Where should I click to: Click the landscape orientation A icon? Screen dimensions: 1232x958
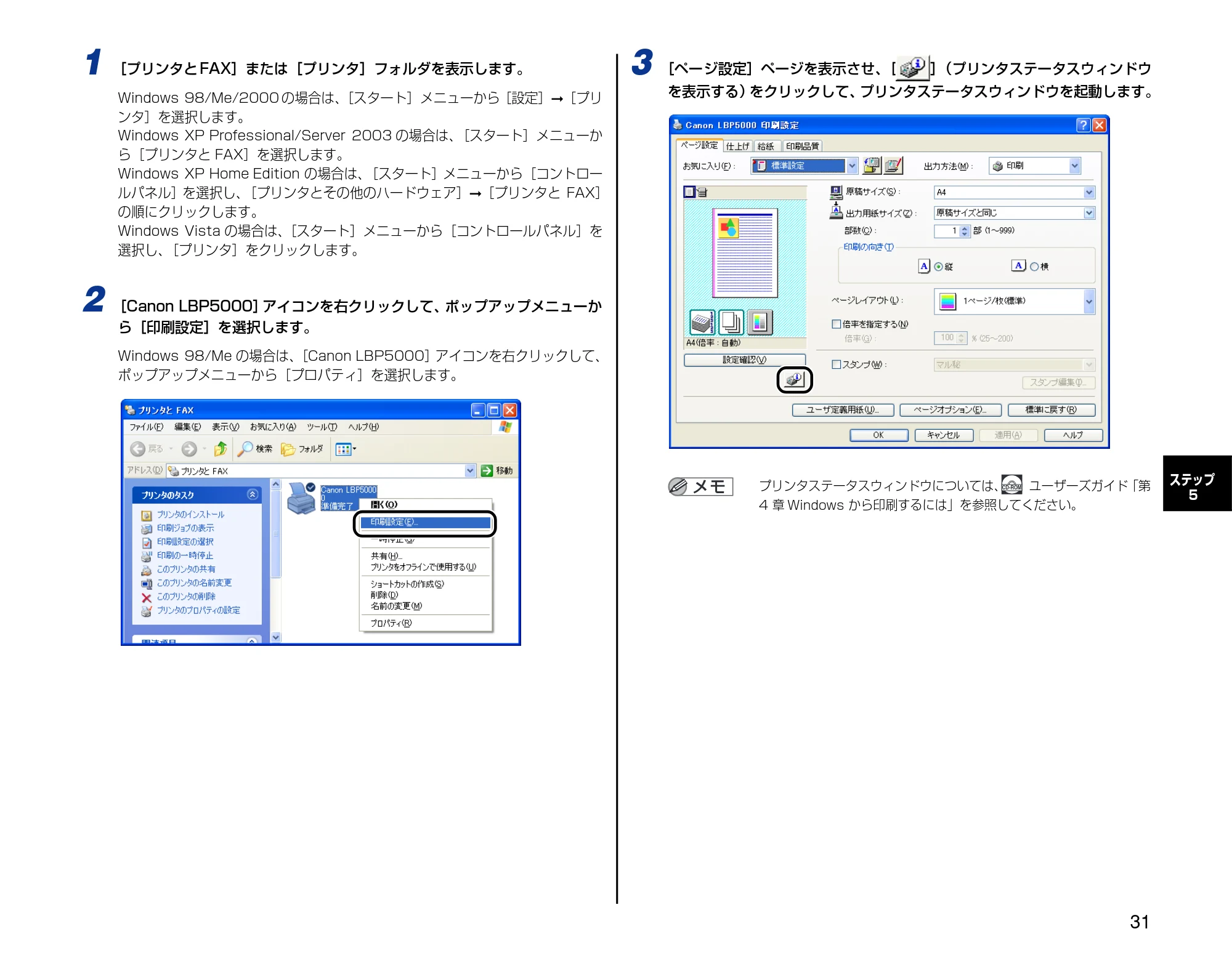(x=1019, y=265)
